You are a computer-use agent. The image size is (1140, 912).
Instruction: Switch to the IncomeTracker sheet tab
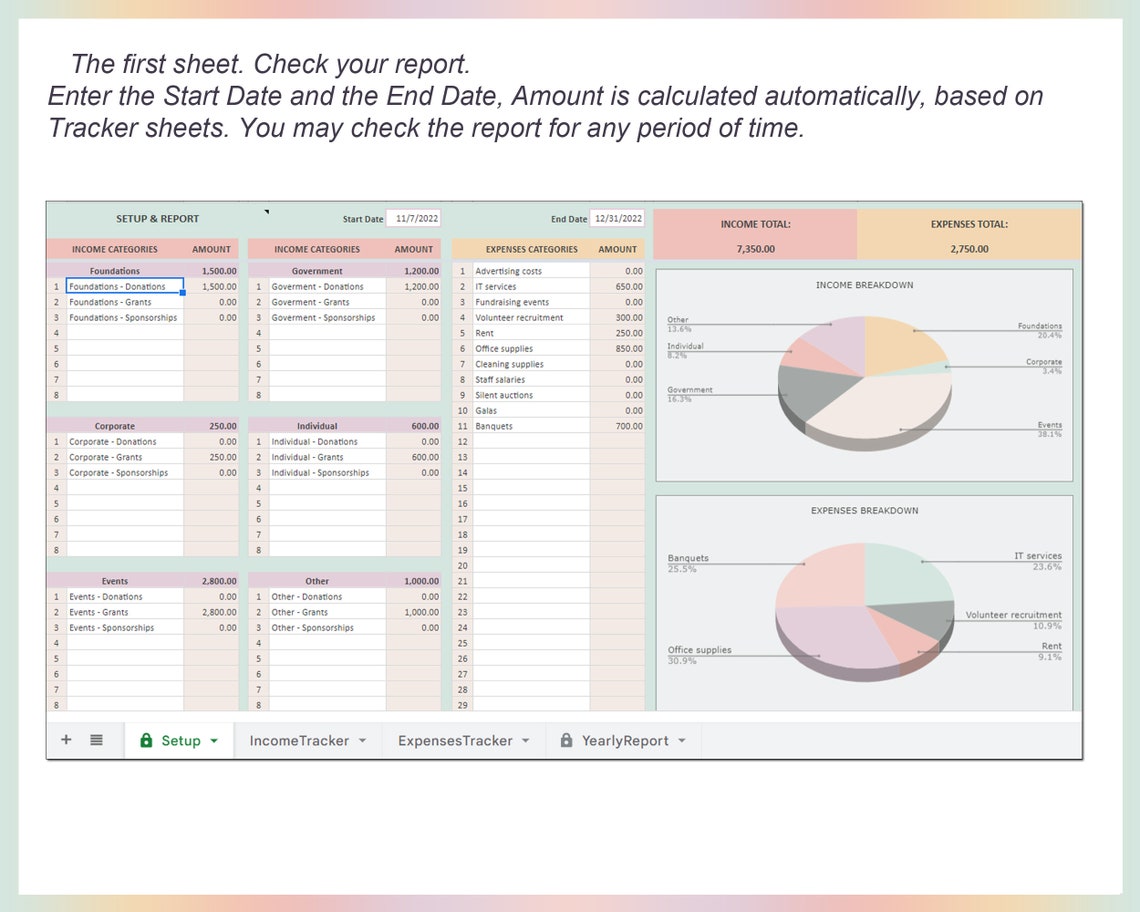pos(308,740)
